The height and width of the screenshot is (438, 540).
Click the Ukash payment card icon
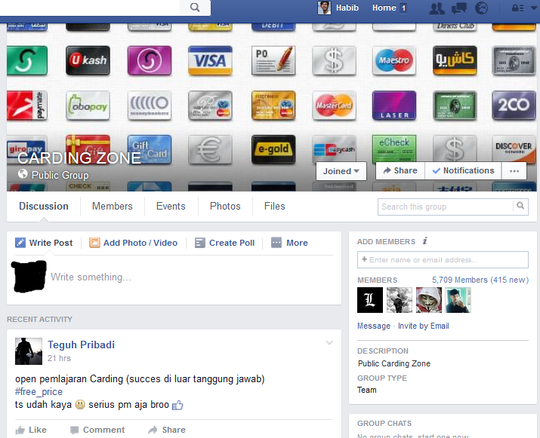[88, 60]
